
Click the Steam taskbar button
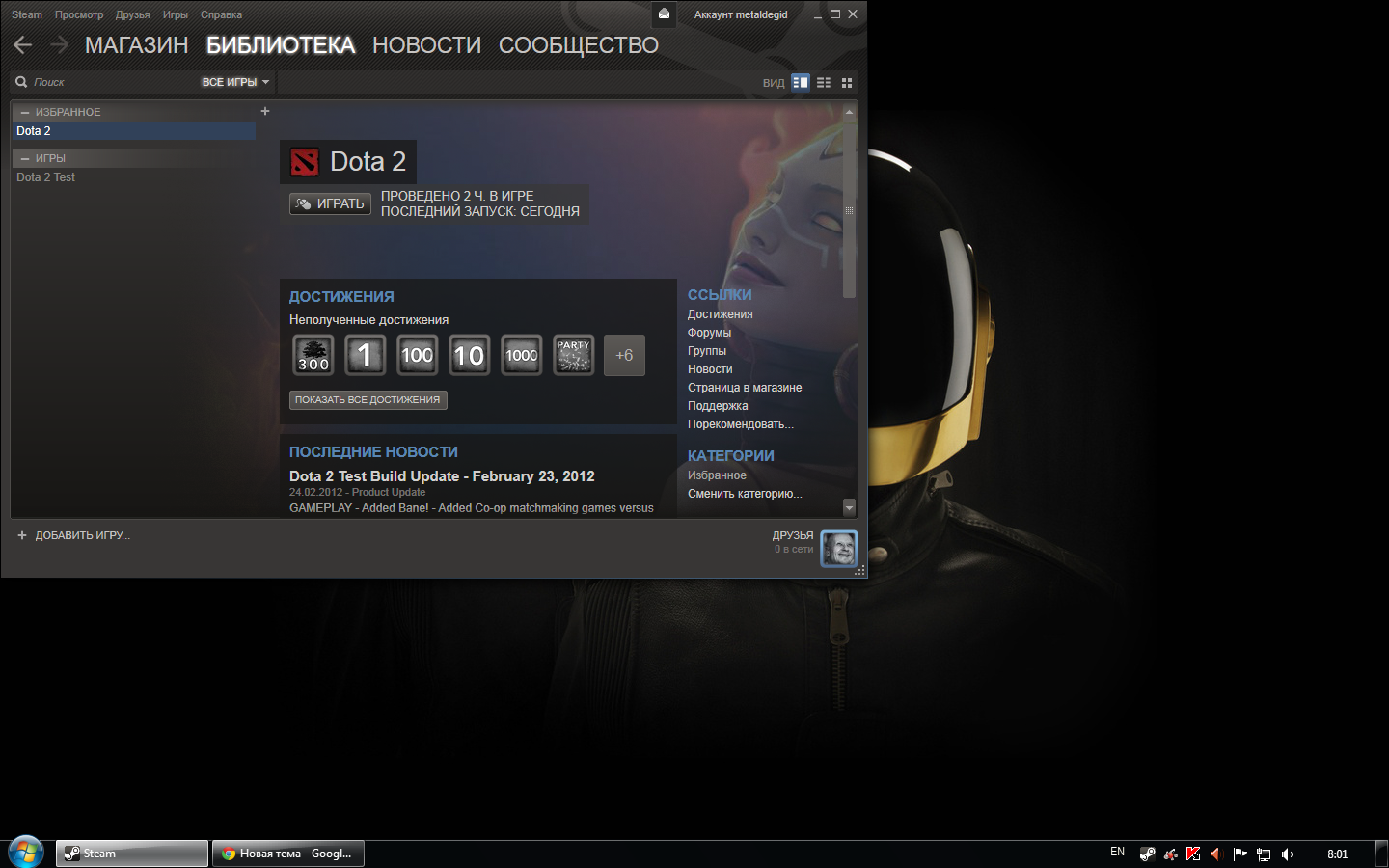132,854
